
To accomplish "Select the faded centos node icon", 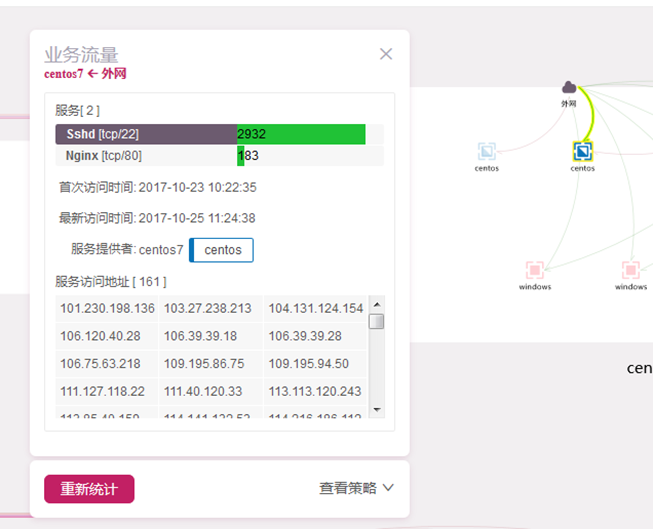I will 487,151.
